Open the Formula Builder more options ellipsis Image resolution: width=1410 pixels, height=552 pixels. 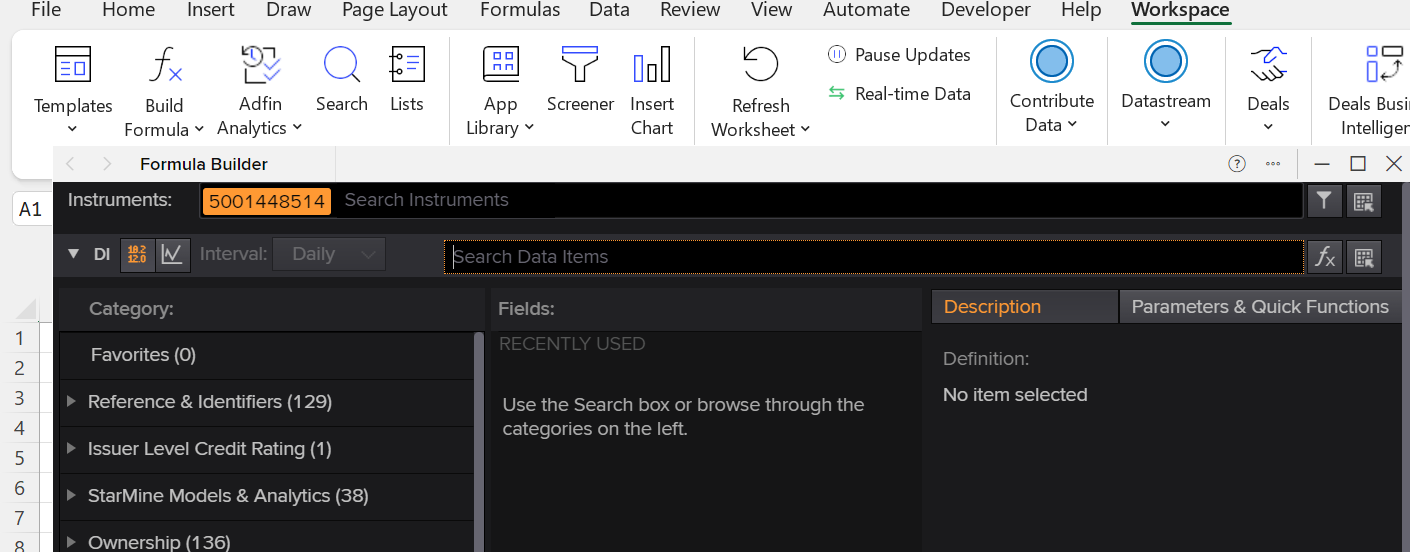pyautogui.click(x=1273, y=164)
